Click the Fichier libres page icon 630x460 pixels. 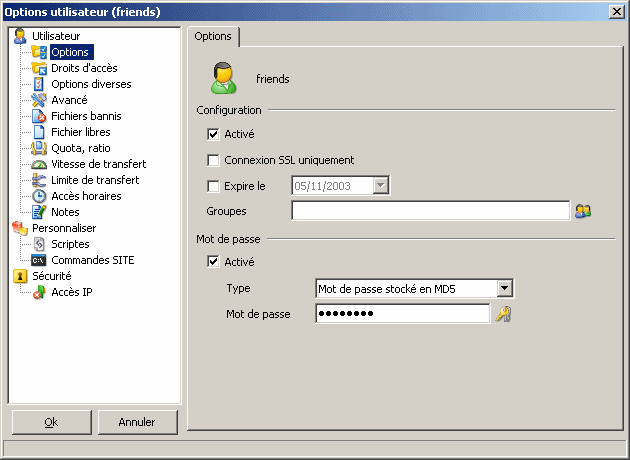click(39, 132)
